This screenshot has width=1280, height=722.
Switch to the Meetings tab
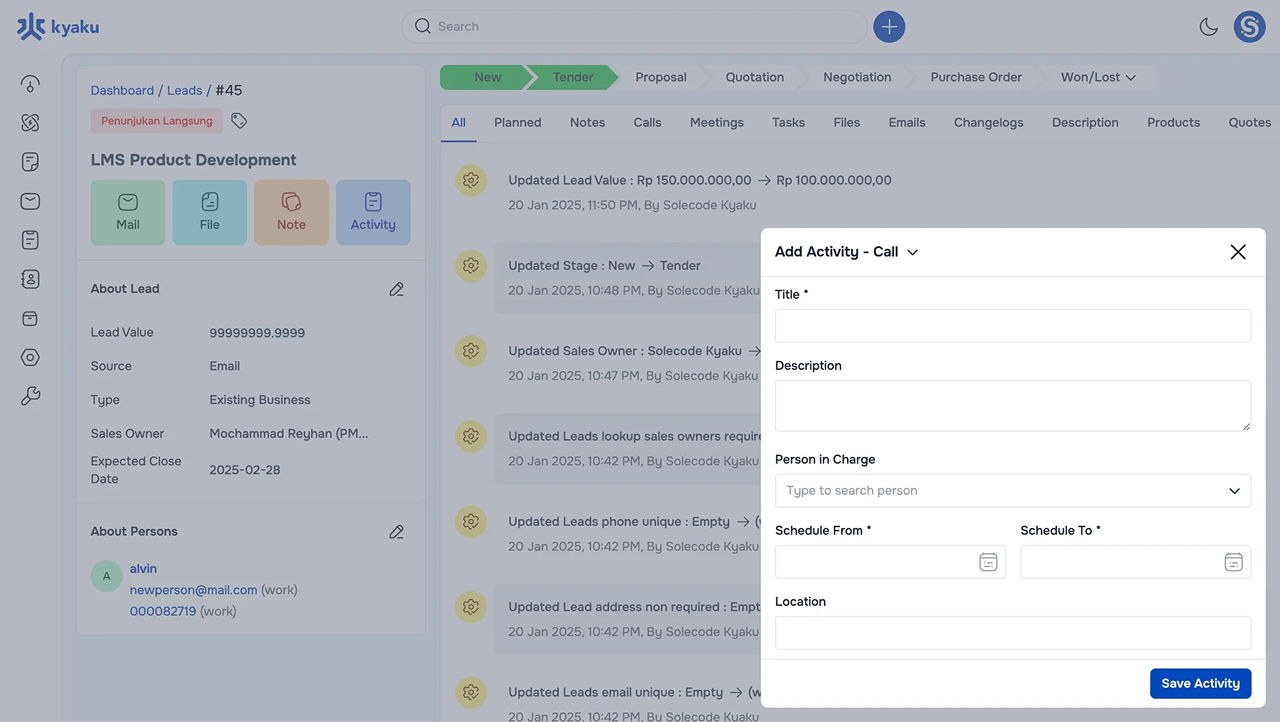(717, 122)
